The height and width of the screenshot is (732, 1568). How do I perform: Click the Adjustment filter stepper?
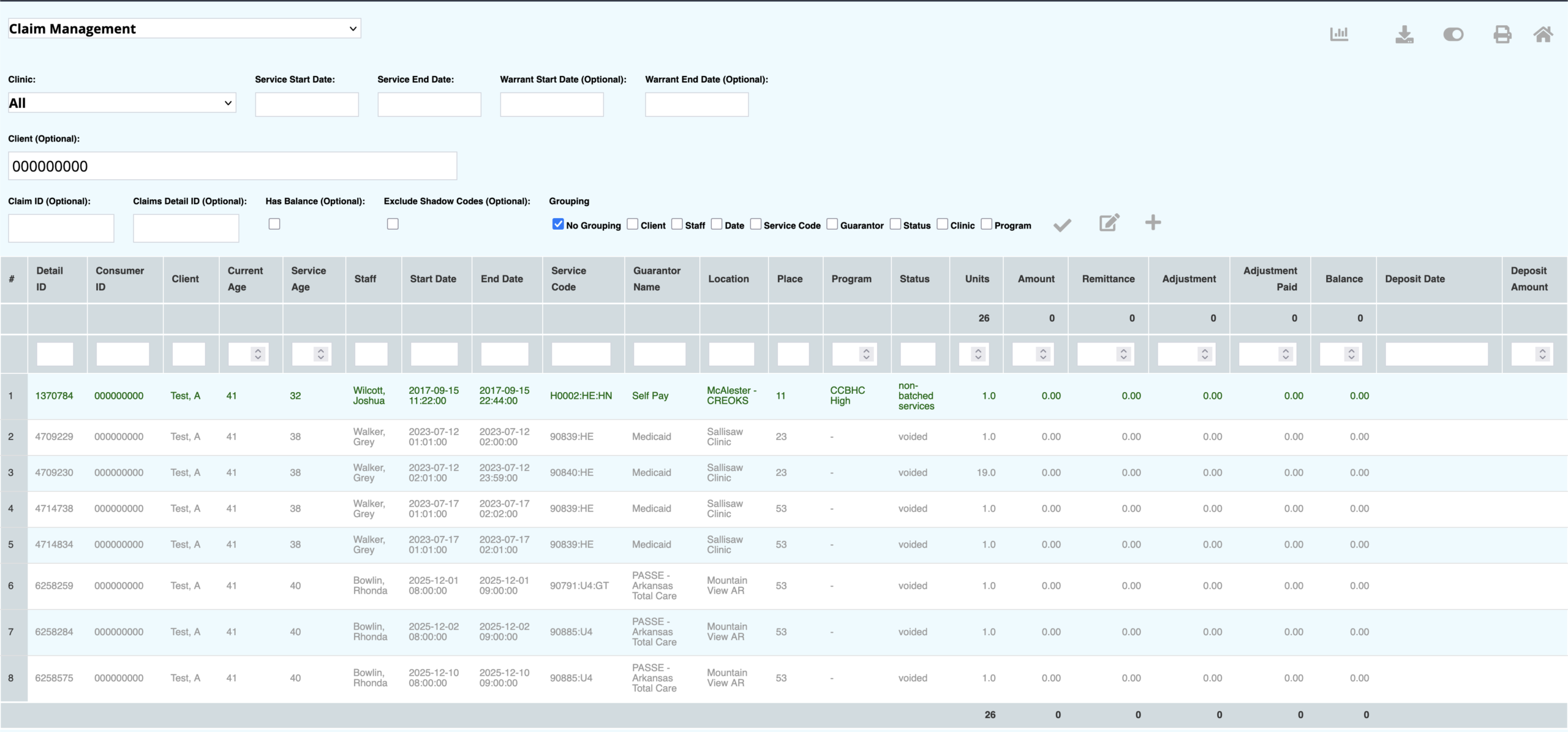tap(1205, 354)
